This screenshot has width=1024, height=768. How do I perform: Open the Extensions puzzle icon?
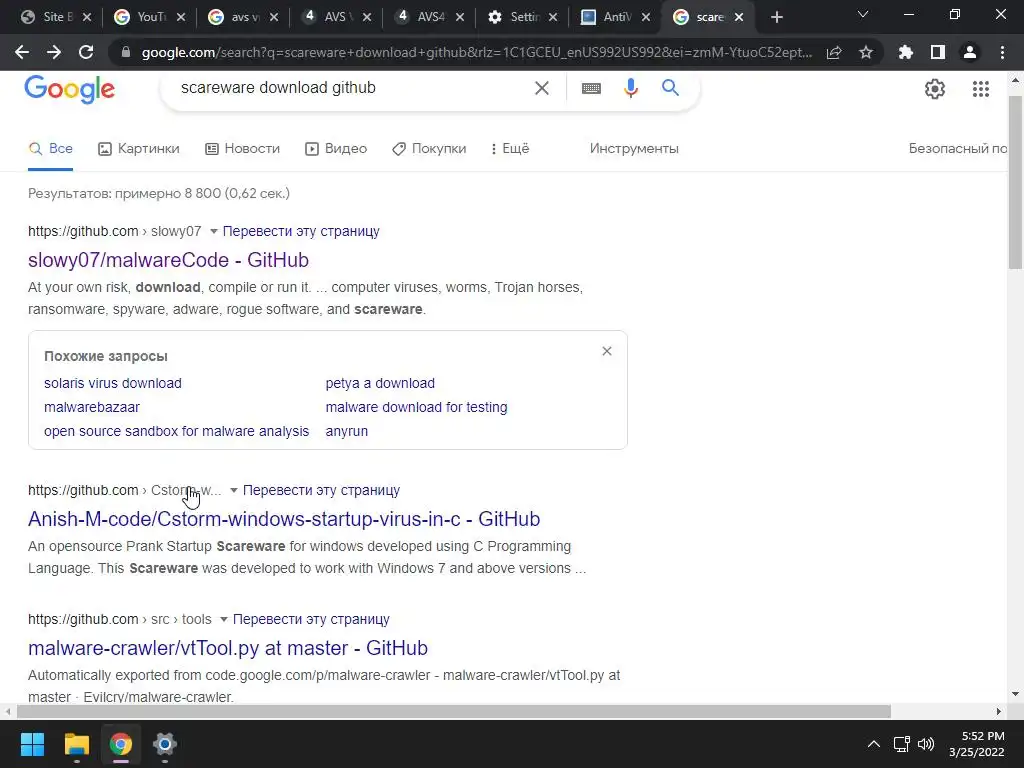906,52
